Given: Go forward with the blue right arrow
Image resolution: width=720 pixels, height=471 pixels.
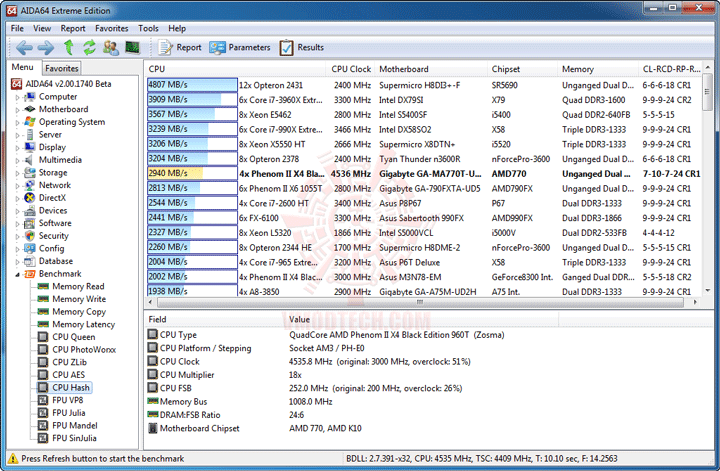Looking at the screenshot, I should click(45, 47).
